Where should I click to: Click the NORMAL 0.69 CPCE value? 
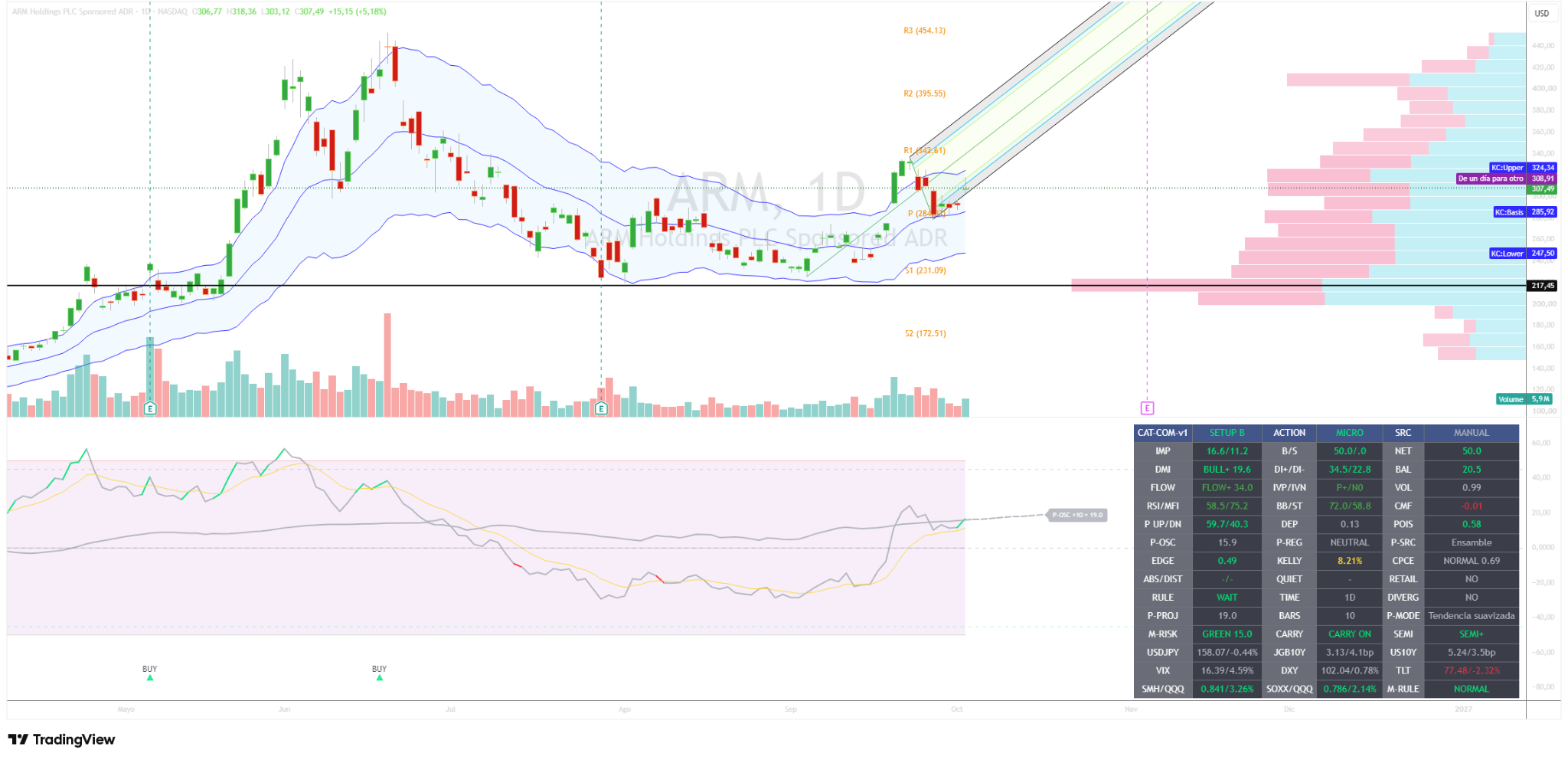click(1471, 561)
